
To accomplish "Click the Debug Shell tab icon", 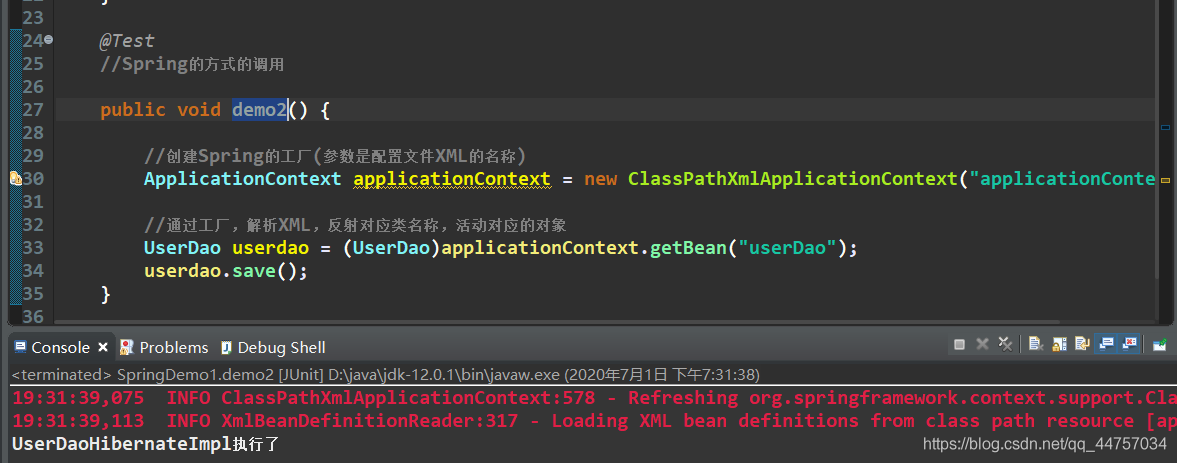I will pyautogui.click(x=226, y=347).
